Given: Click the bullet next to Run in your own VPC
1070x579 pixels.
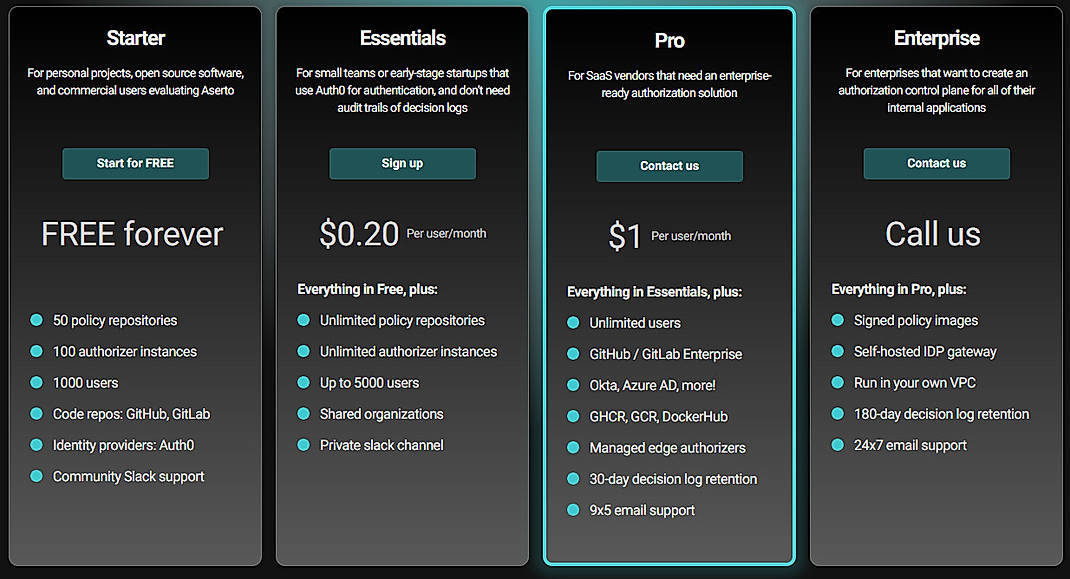Looking at the screenshot, I should (838, 382).
